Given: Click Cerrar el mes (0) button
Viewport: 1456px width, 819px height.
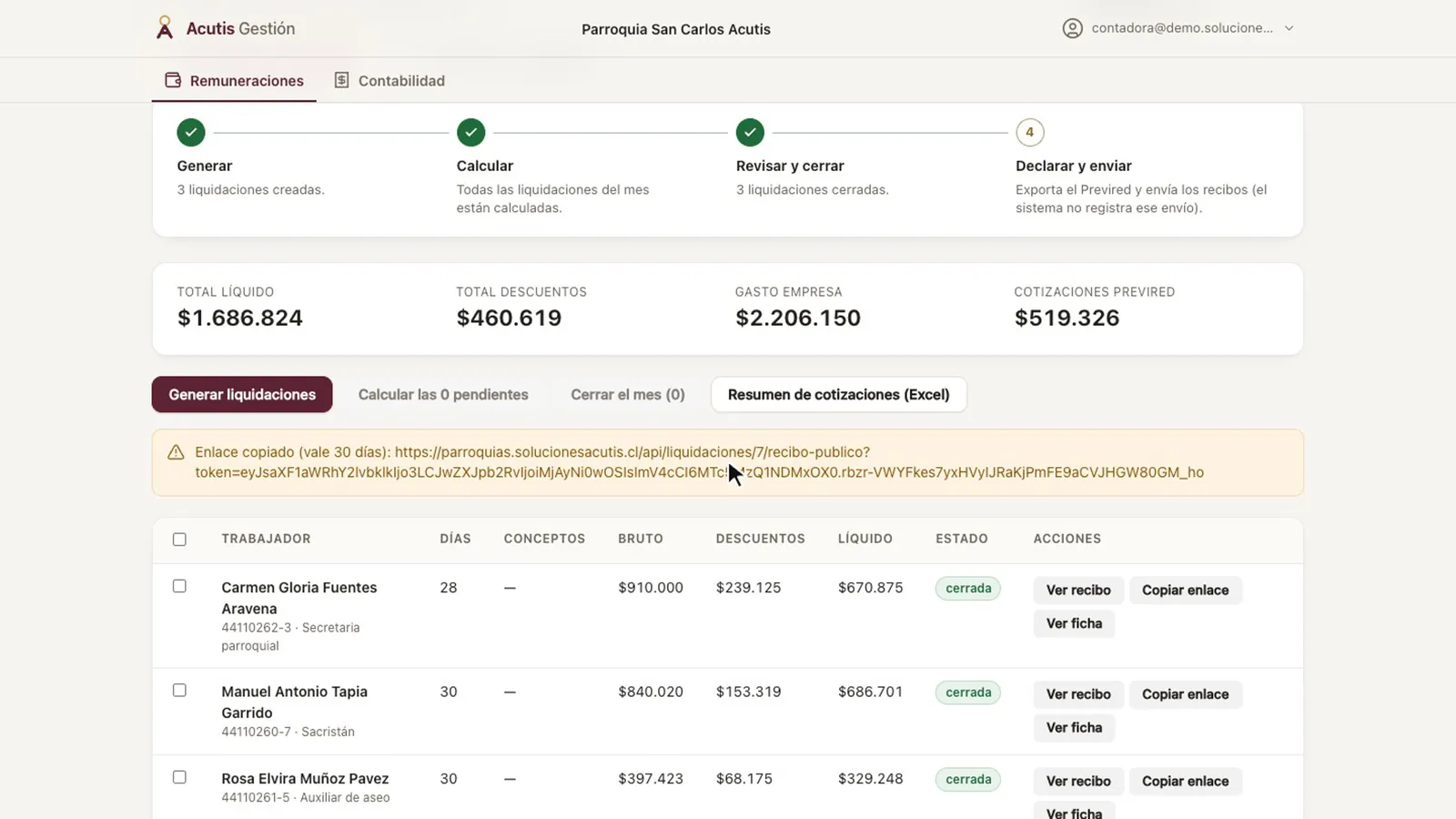Looking at the screenshot, I should coord(628,394).
